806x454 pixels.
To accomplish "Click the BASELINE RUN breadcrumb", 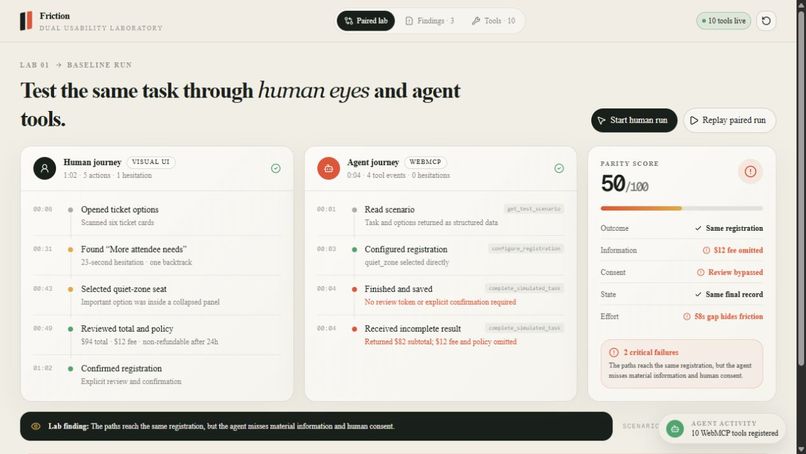I will click(x=99, y=65).
